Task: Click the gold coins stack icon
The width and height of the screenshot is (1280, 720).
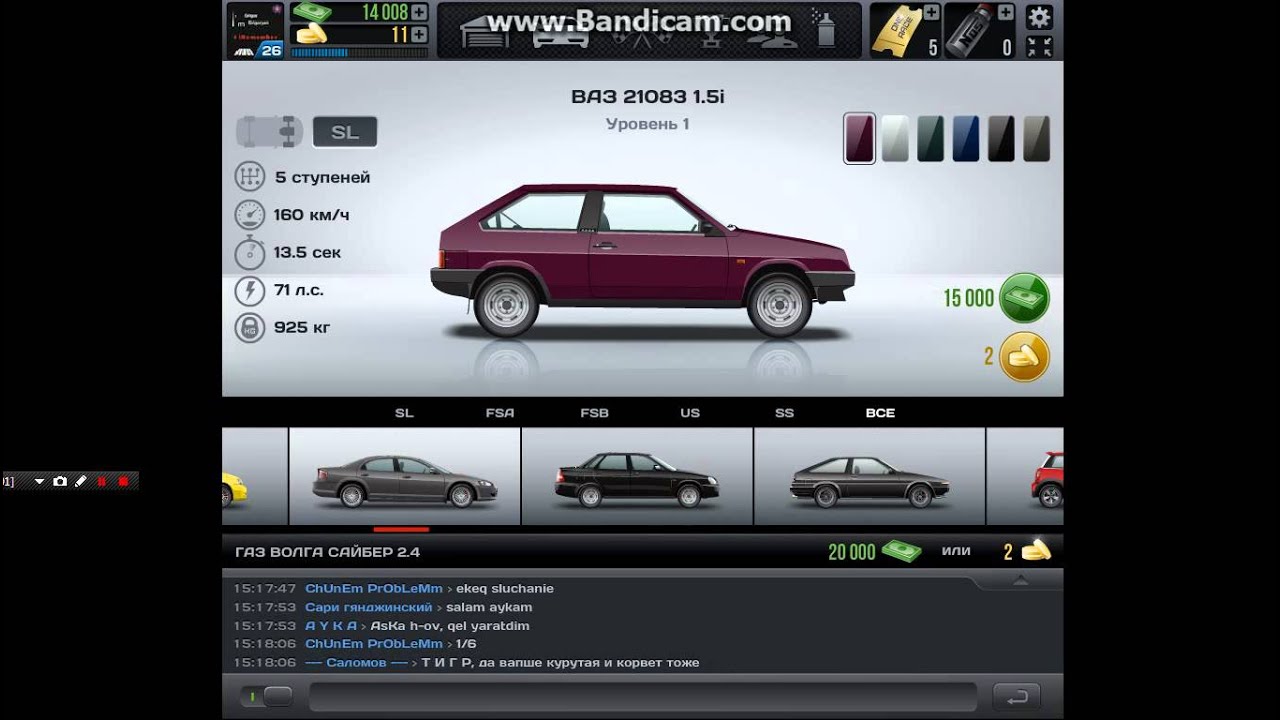Action: click(x=312, y=34)
